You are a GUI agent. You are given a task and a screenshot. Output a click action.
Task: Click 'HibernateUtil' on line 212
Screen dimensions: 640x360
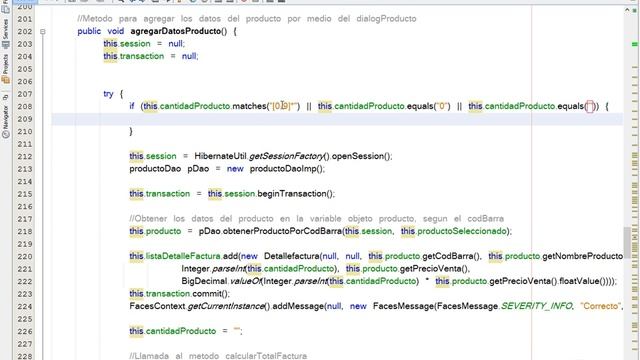point(220,156)
